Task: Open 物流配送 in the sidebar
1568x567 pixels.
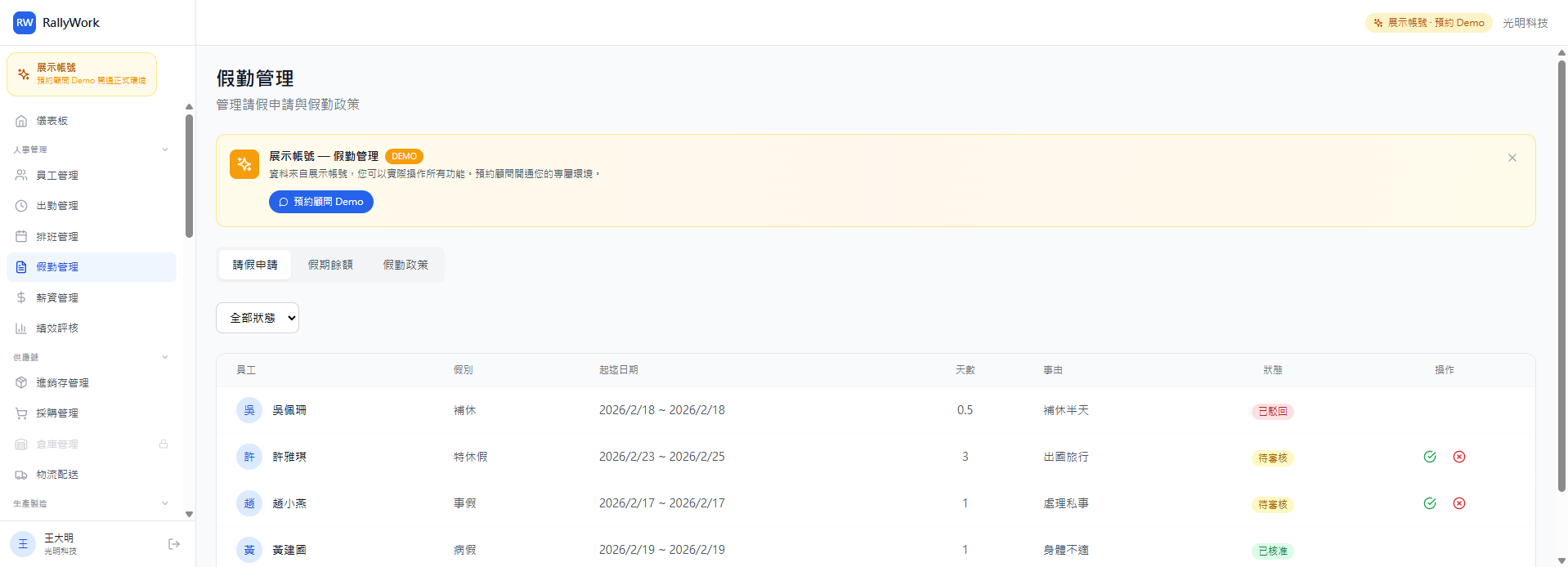Action: tap(57, 475)
